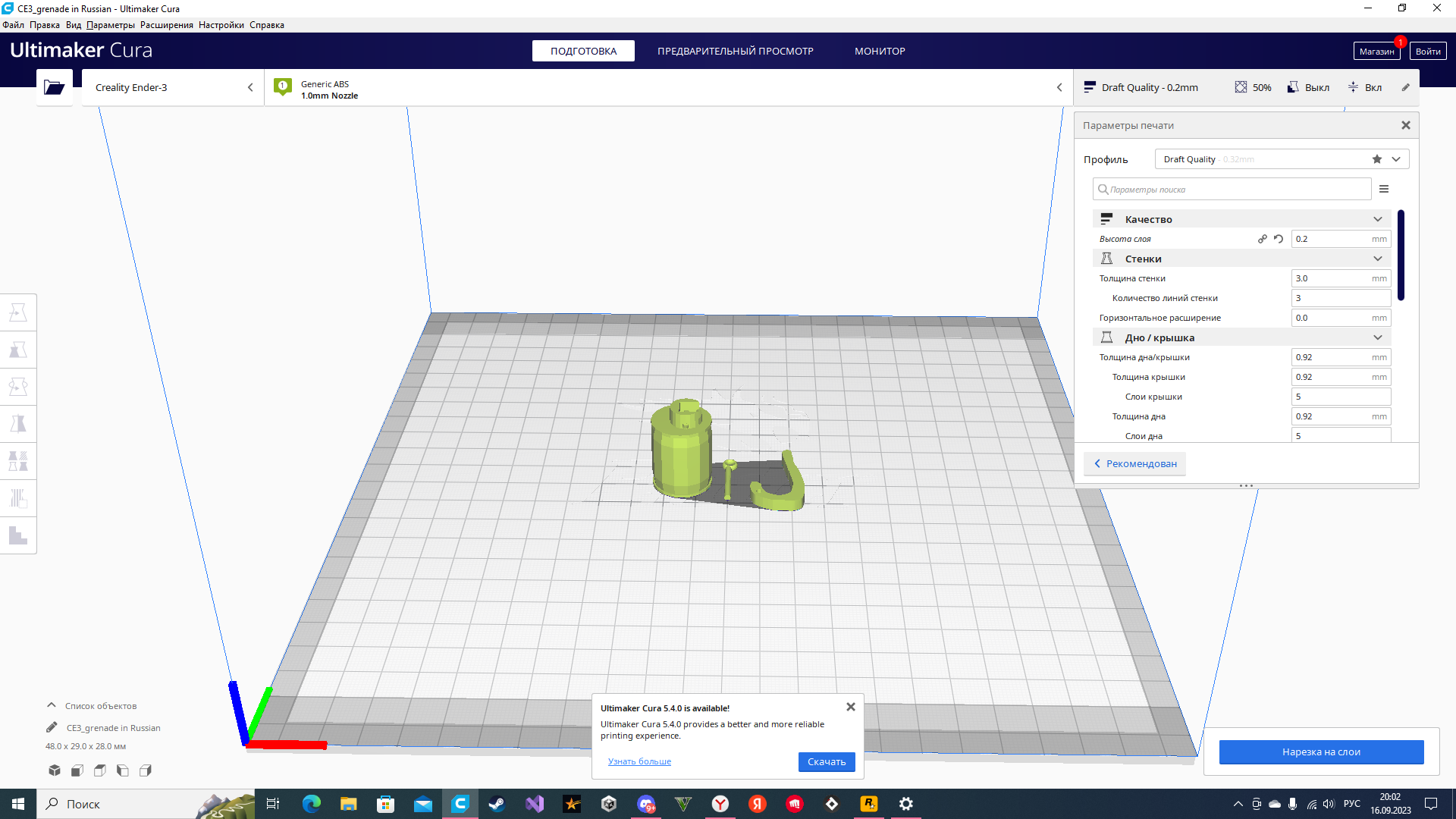Open the Правка menu
Screen dimensions: 1456x819
(x=45, y=25)
